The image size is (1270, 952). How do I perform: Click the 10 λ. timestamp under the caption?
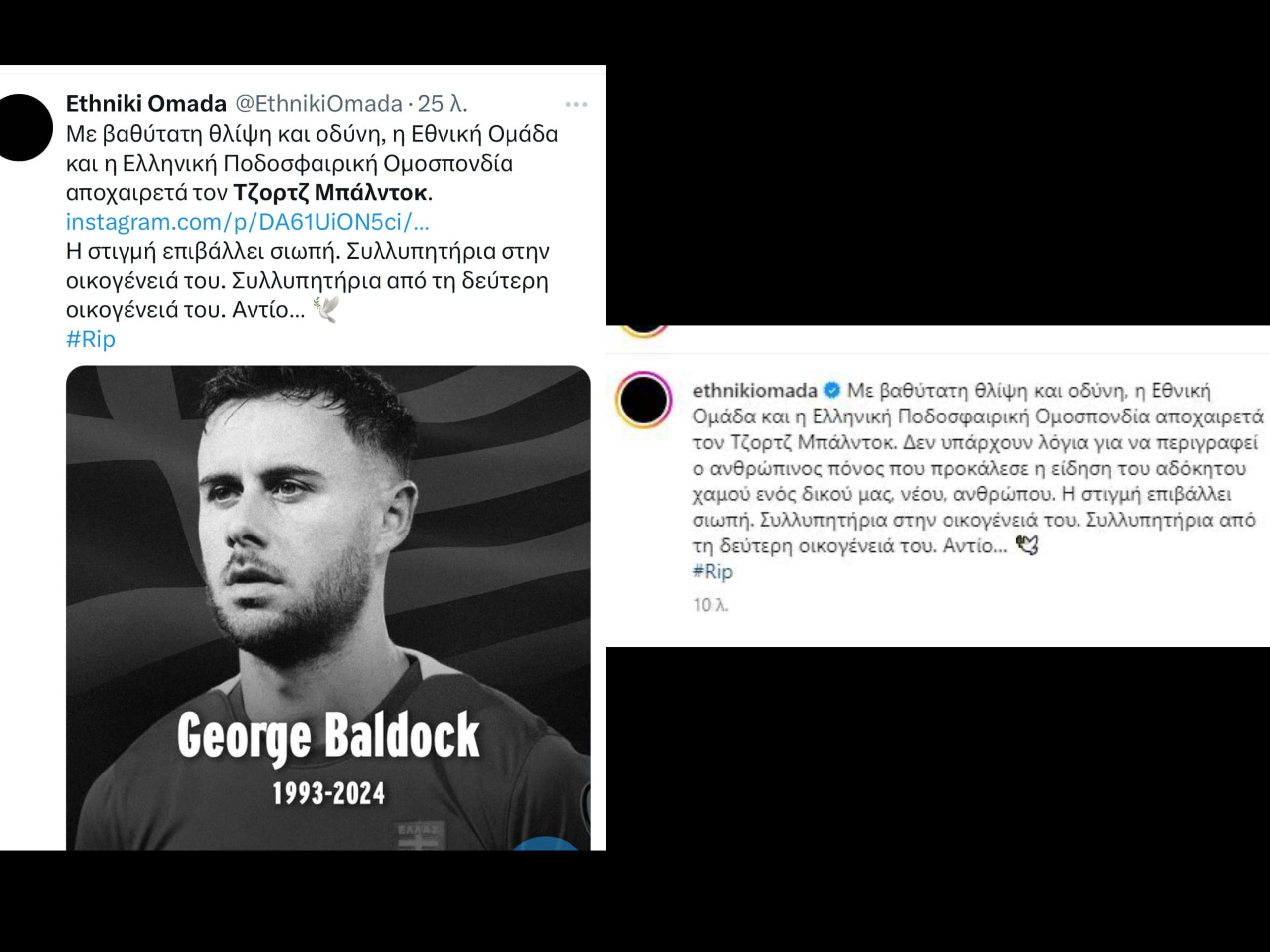pyautogui.click(x=711, y=605)
